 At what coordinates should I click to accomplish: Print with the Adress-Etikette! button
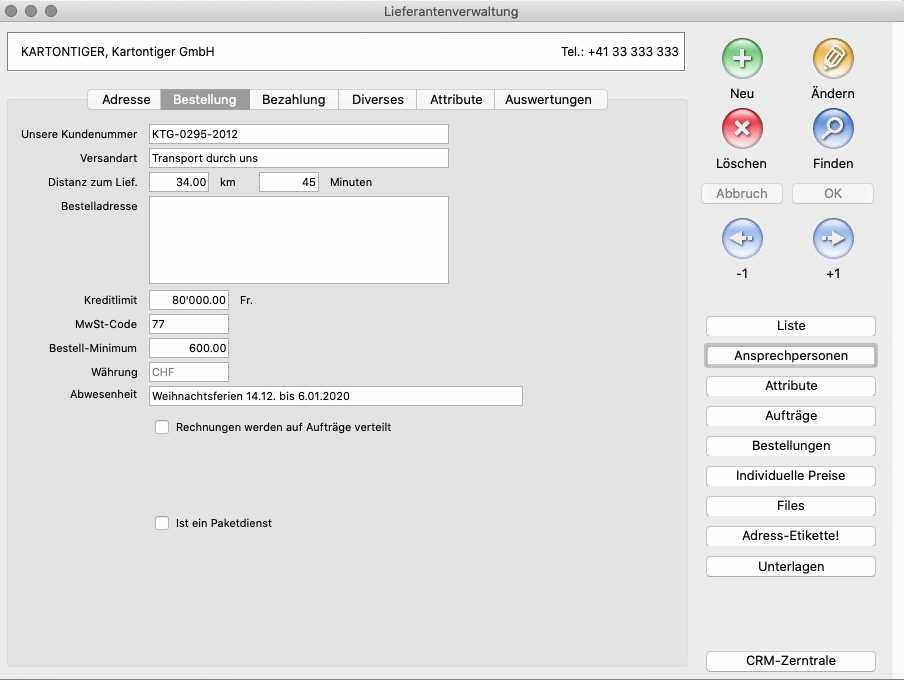click(x=791, y=536)
